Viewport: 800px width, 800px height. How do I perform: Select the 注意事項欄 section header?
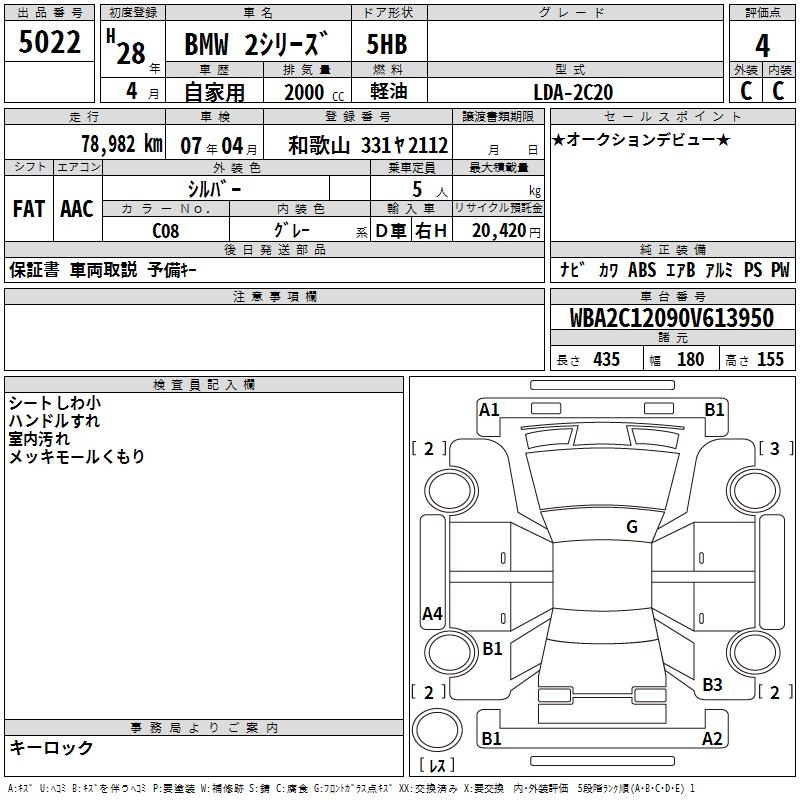coord(274,296)
